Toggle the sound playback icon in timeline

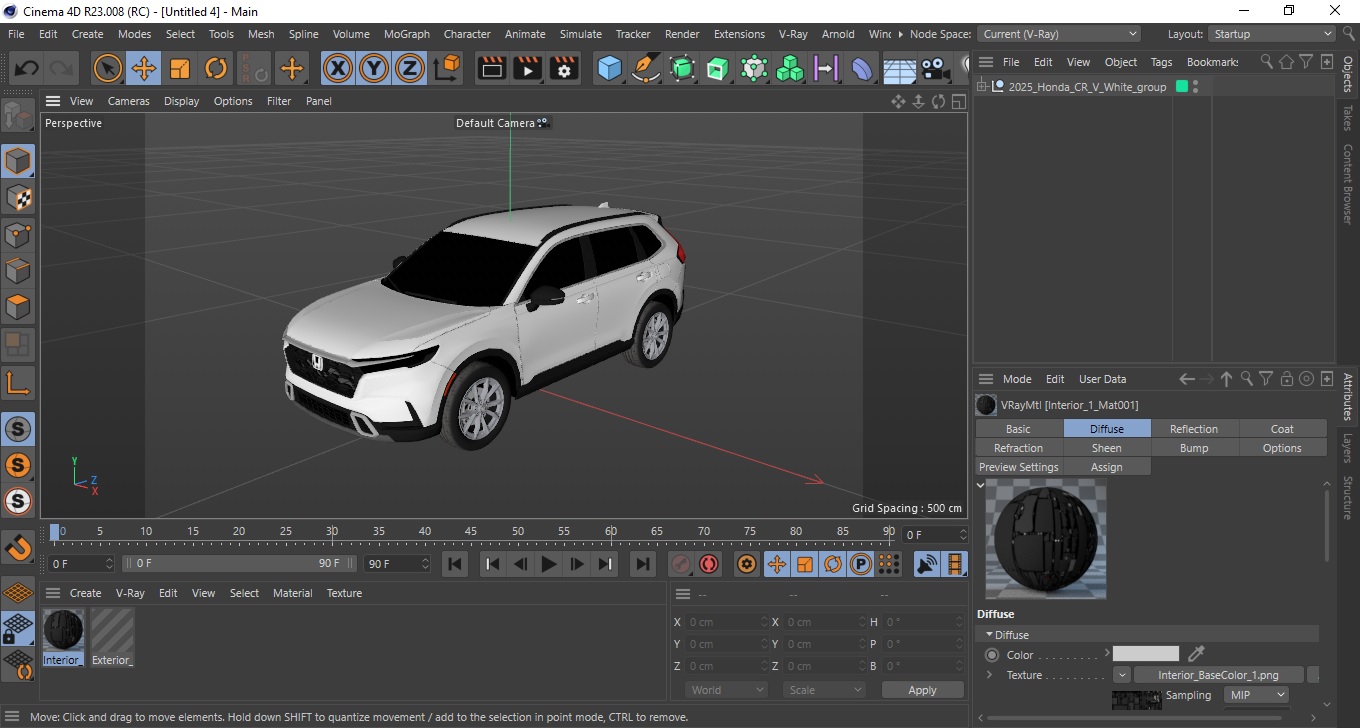click(927, 564)
